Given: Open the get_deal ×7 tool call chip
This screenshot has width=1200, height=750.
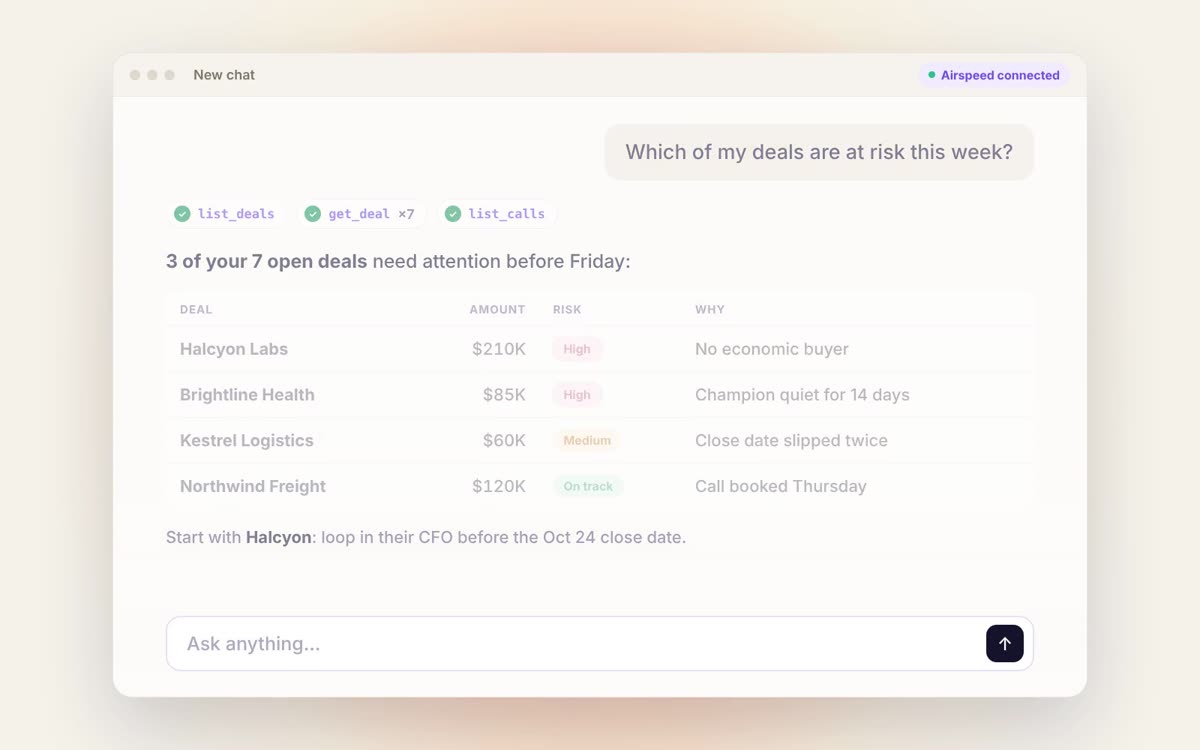Looking at the screenshot, I should pyautogui.click(x=360, y=213).
